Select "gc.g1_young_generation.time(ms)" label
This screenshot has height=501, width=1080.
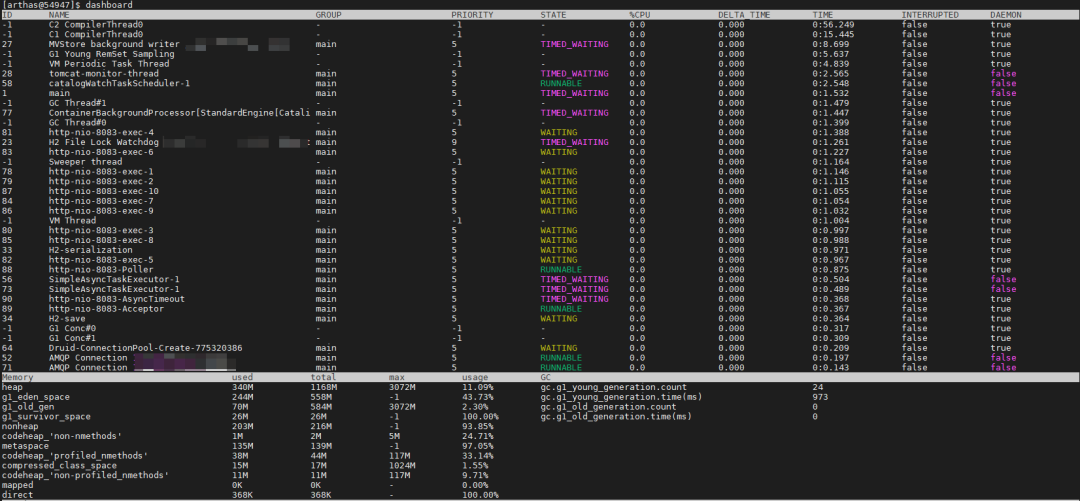[x=622, y=397]
